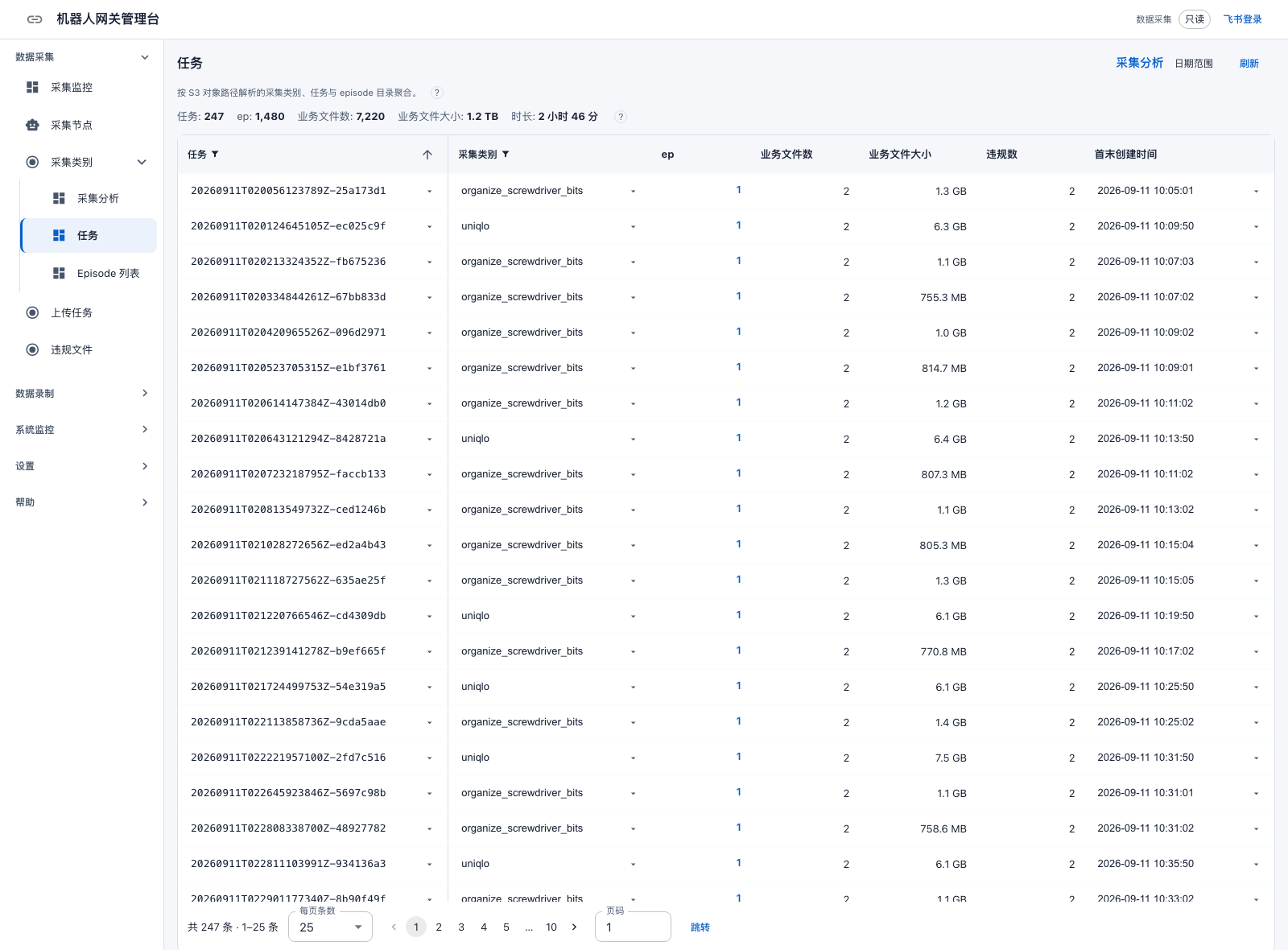Image resolution: width=1288 pixels, height=950 pixels.
Task: Click the task ID 20260911T021028272656Z-ed2a4b43
Action: [288, 545]
